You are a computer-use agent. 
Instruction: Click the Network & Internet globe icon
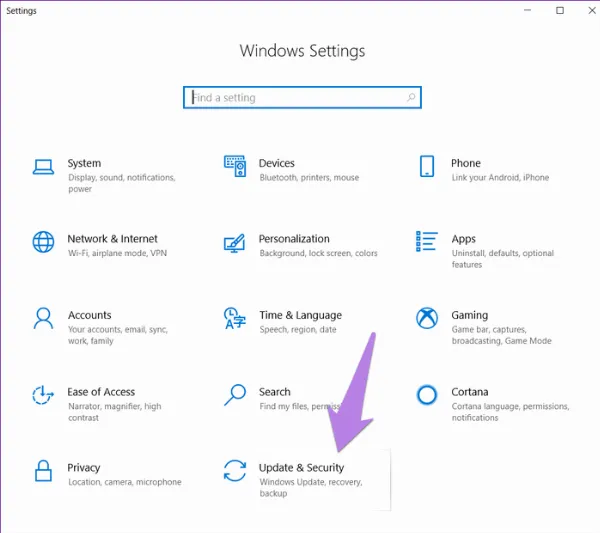coord(43,242)
